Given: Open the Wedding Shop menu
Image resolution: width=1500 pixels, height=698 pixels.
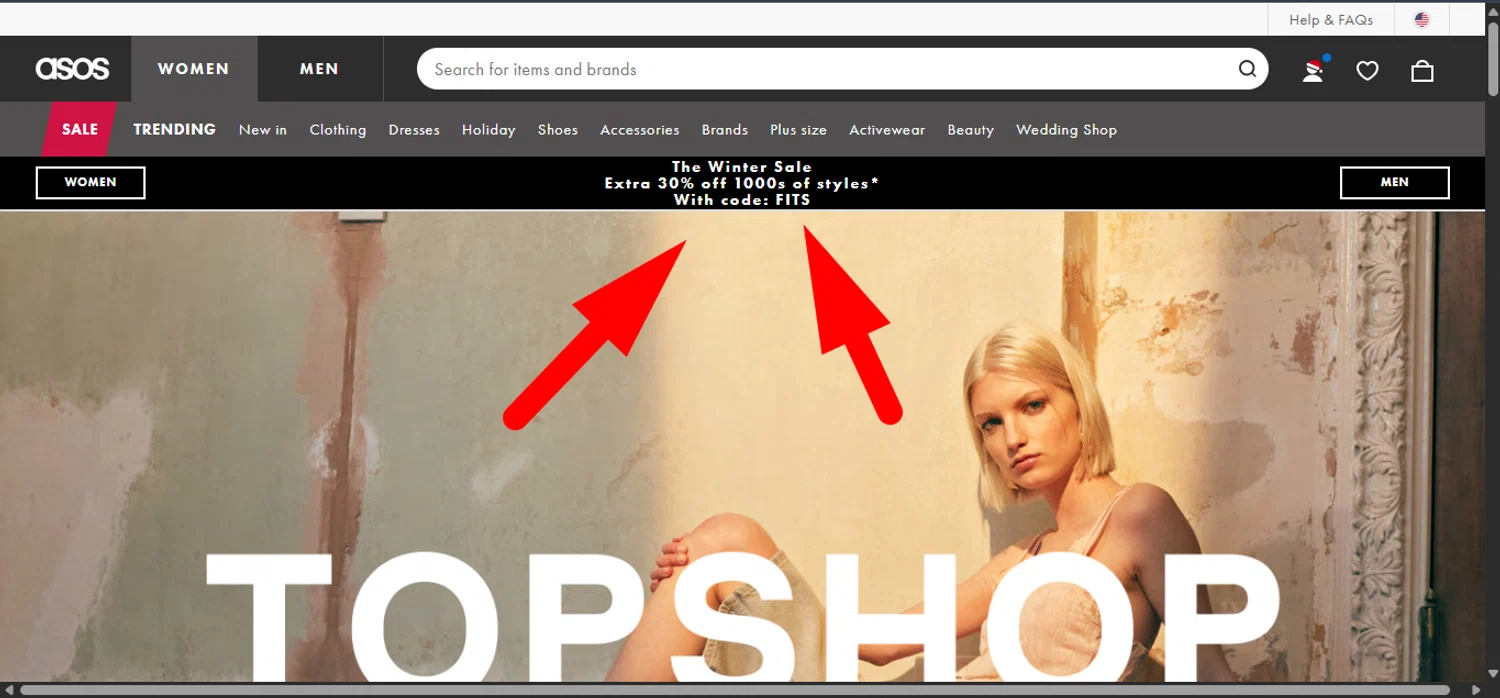Looking at the screenshot, I should pyautogui.click(x=1066, y=130).
